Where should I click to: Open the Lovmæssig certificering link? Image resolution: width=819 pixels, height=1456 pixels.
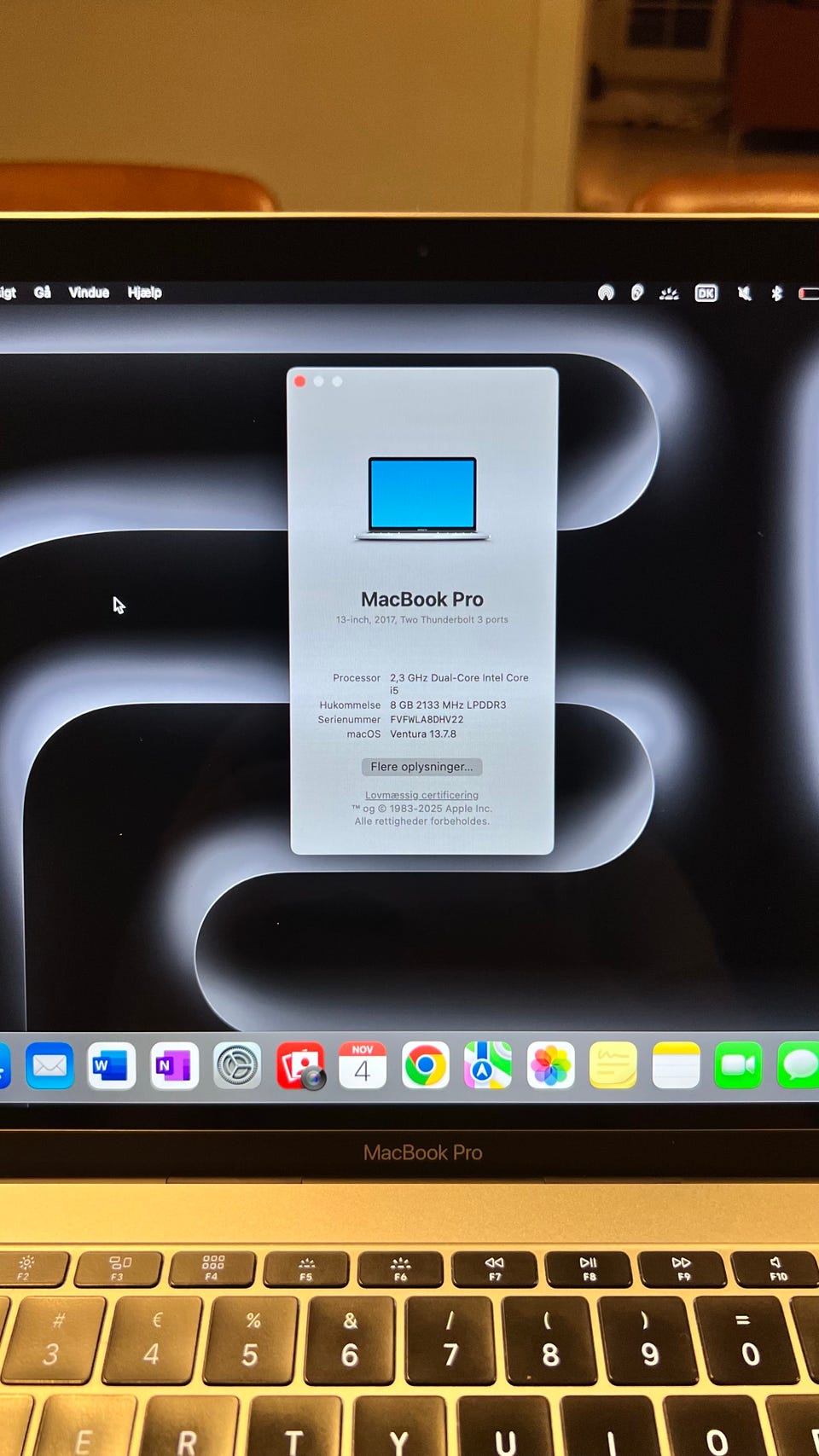pos(421,795)
